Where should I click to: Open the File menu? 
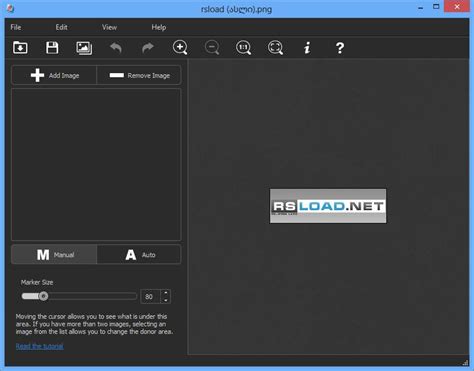coord(16,27)
